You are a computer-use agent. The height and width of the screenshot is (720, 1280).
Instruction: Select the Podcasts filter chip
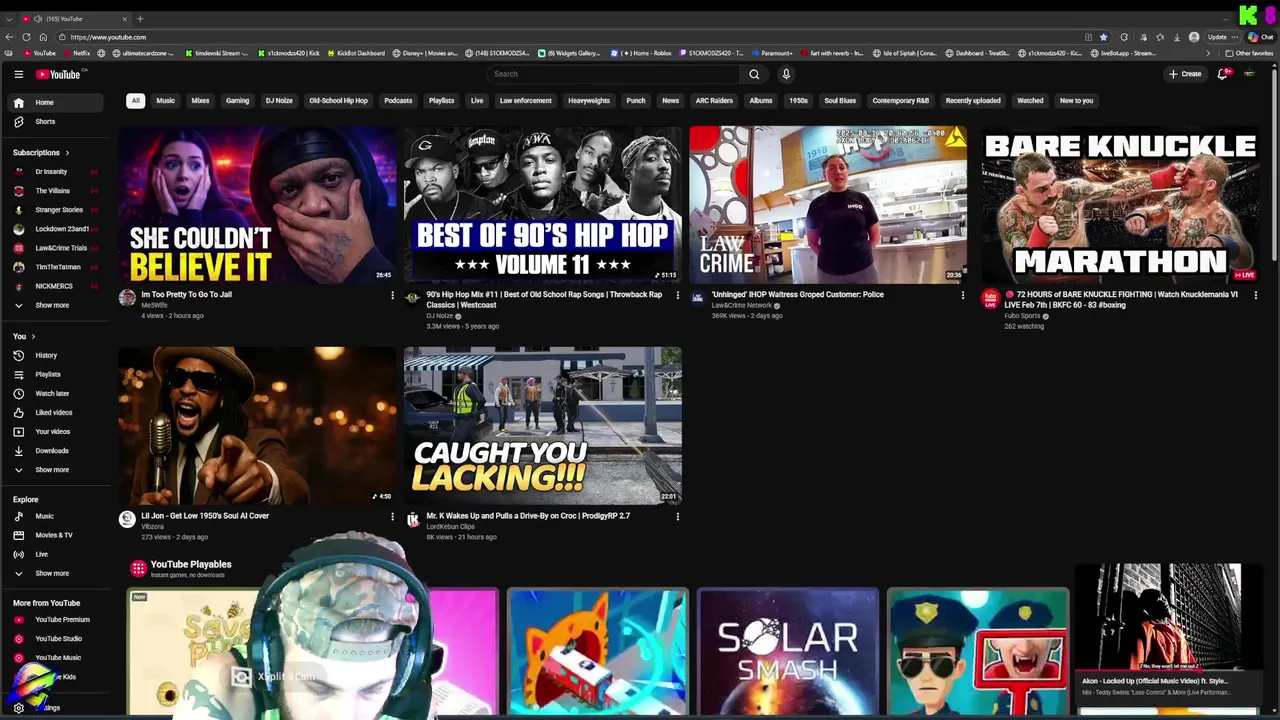coord(398,100)
